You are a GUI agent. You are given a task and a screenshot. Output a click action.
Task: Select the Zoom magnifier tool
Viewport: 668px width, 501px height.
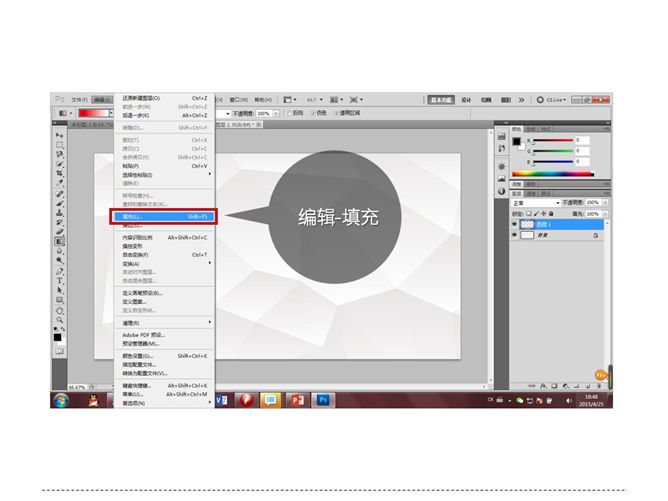click(60, 319)
